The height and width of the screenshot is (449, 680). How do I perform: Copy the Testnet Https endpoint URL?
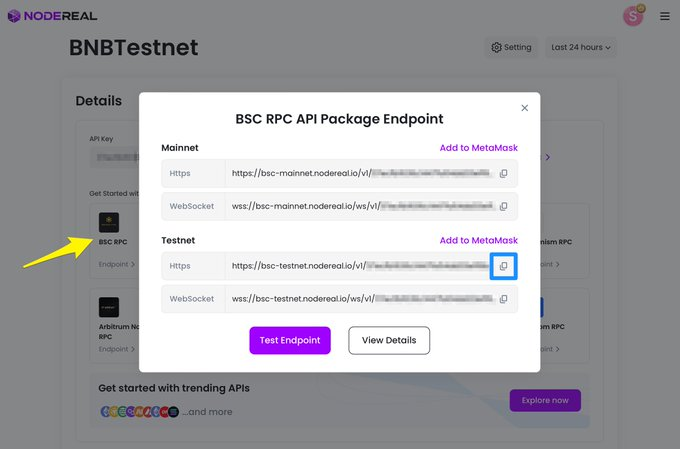pyautogui.click(x=503, y=266)
